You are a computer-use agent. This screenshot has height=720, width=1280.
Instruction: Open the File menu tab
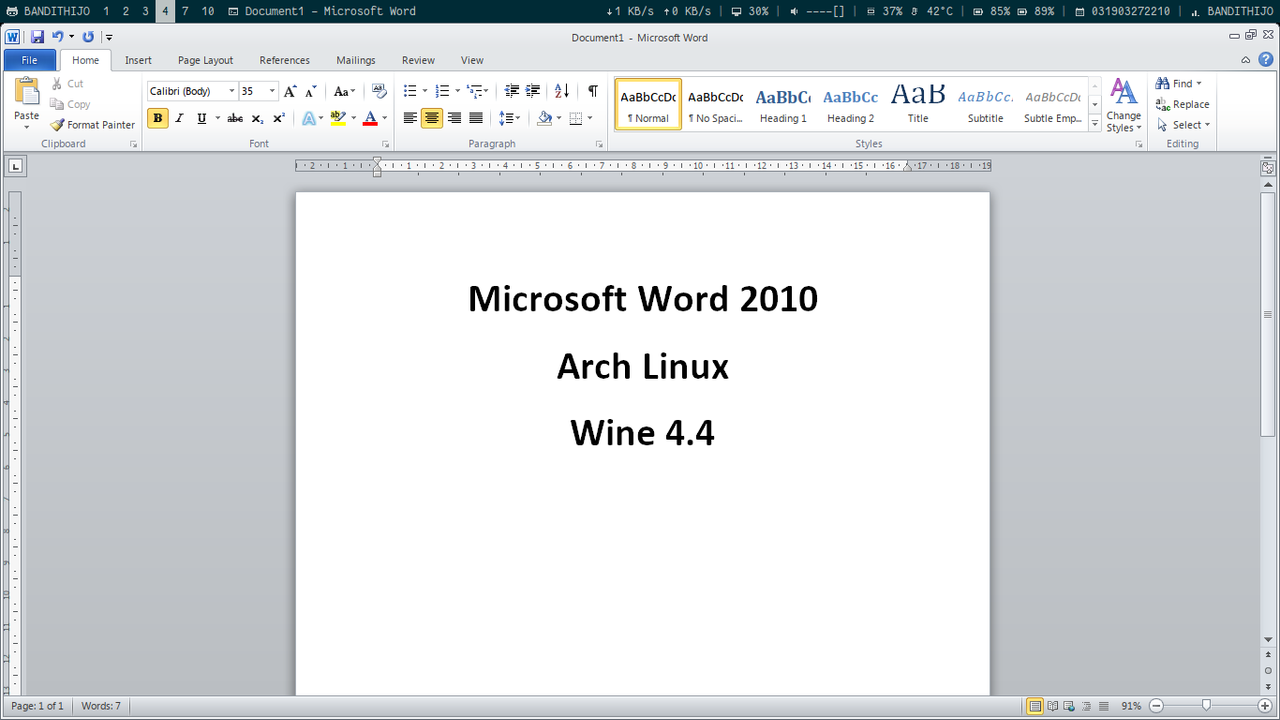(29, 60)
